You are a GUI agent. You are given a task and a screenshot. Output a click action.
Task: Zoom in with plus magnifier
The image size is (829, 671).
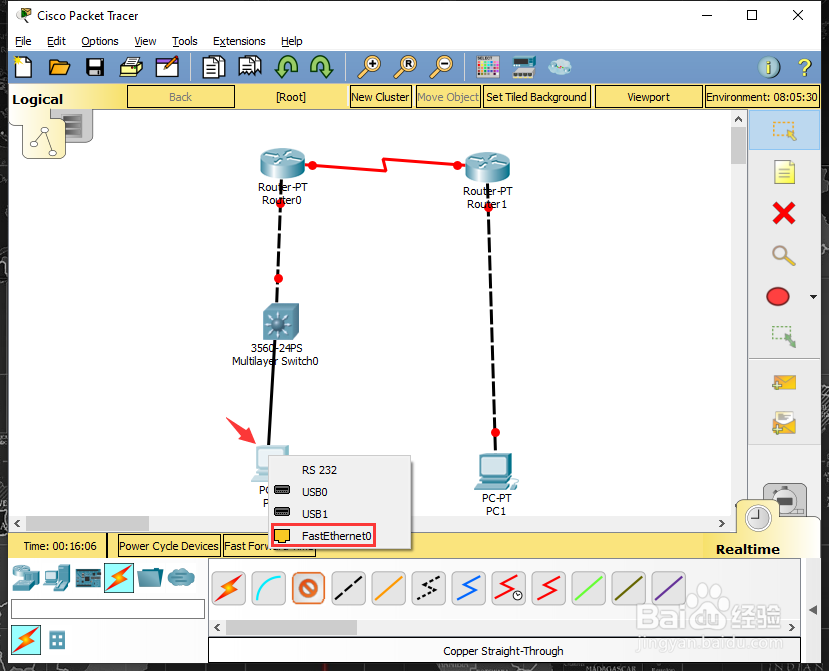[369, 67]
